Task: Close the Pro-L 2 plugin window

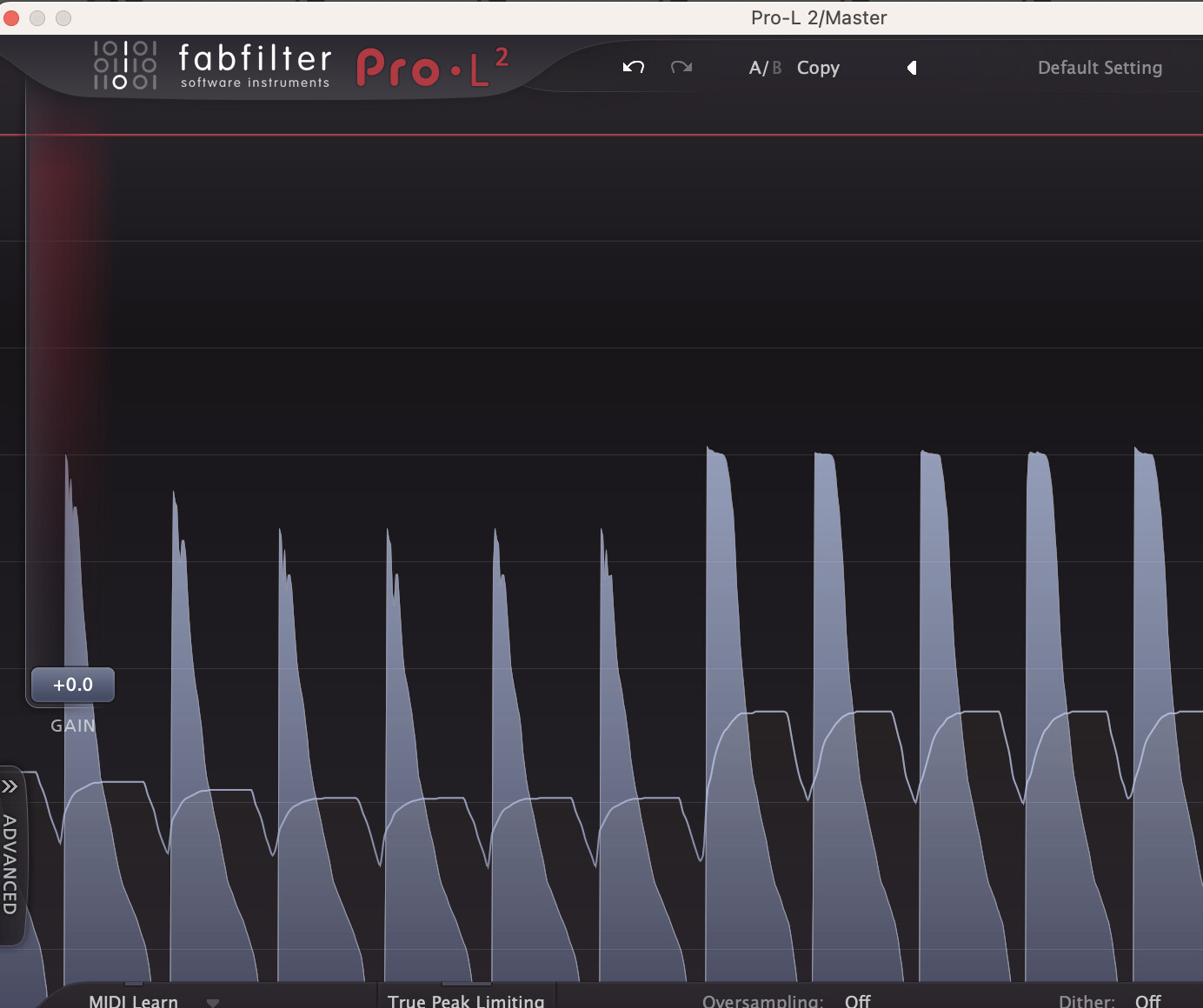Action: 11,17
